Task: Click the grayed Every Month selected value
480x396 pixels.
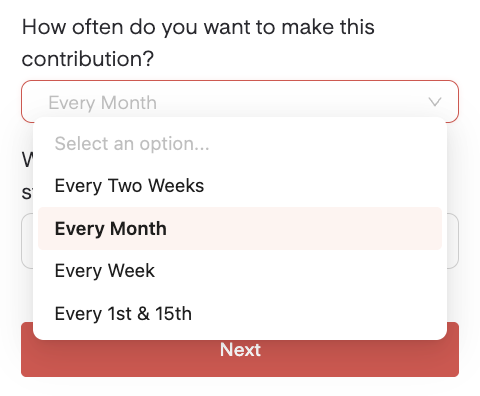Action: (103, 103)
